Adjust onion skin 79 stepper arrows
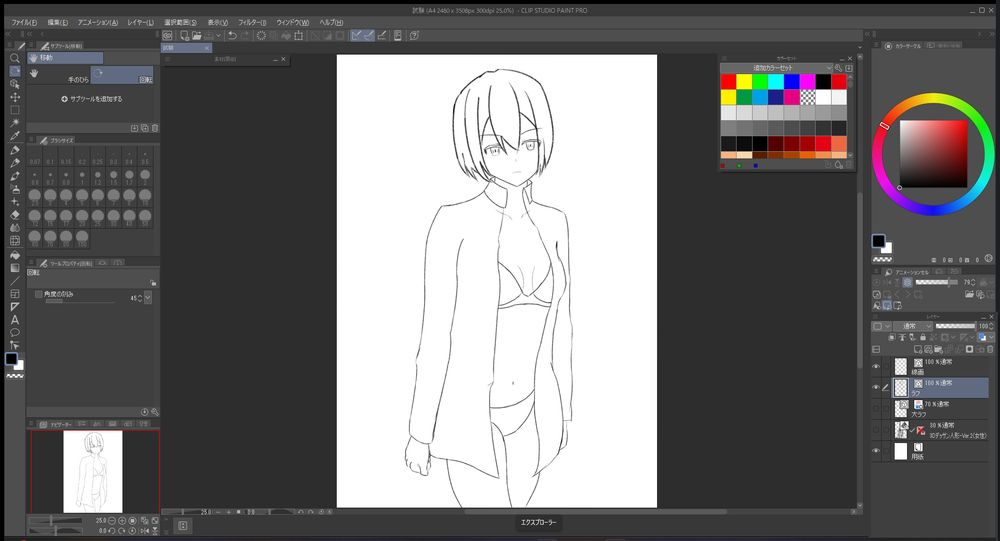Screen dimensions: 1000x541 973,282
